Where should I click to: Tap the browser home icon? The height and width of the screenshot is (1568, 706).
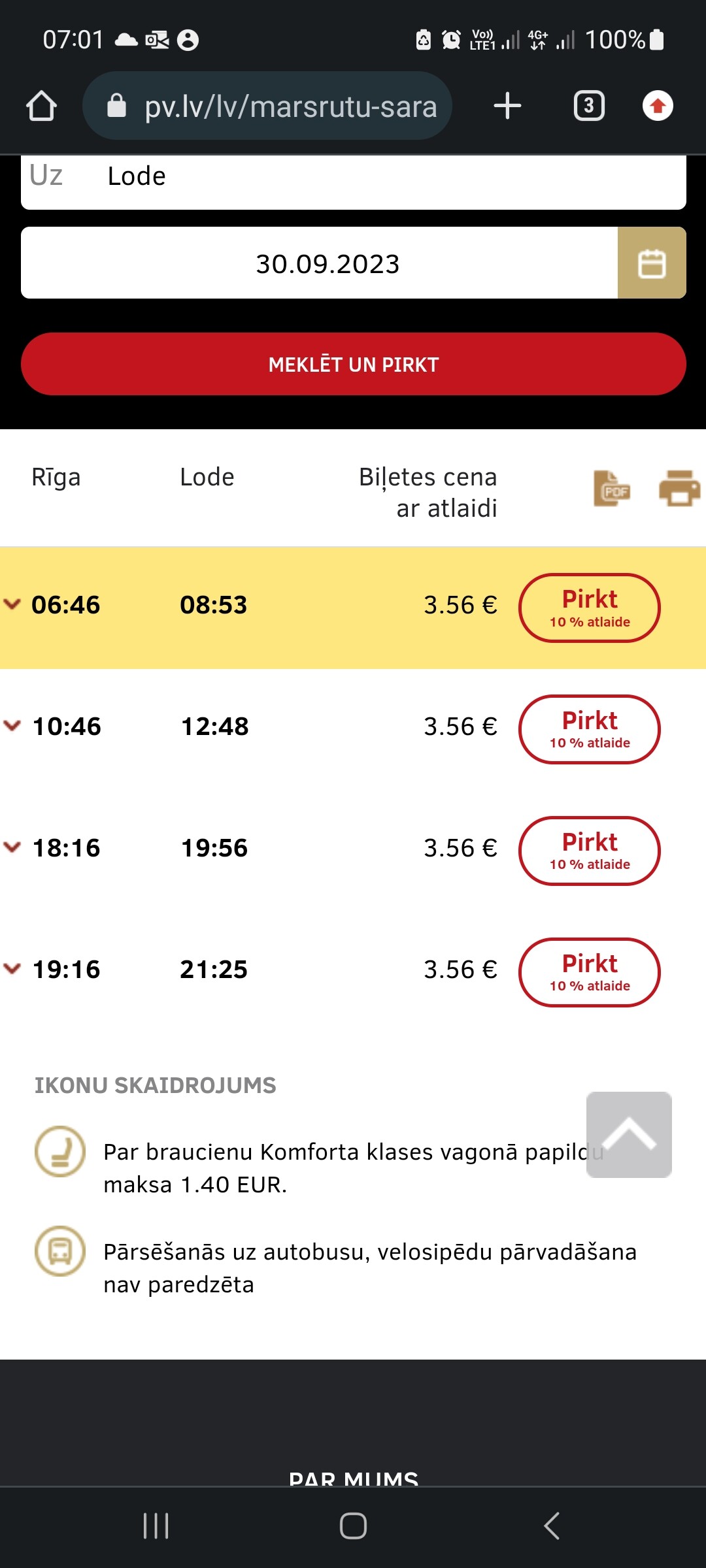point(41,106)
